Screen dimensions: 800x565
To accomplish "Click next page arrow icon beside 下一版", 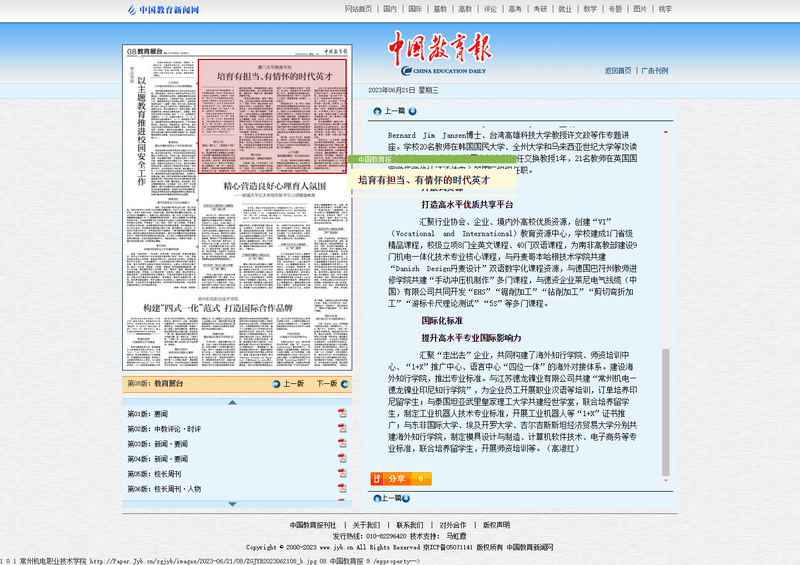I will [x=345, y=383].
